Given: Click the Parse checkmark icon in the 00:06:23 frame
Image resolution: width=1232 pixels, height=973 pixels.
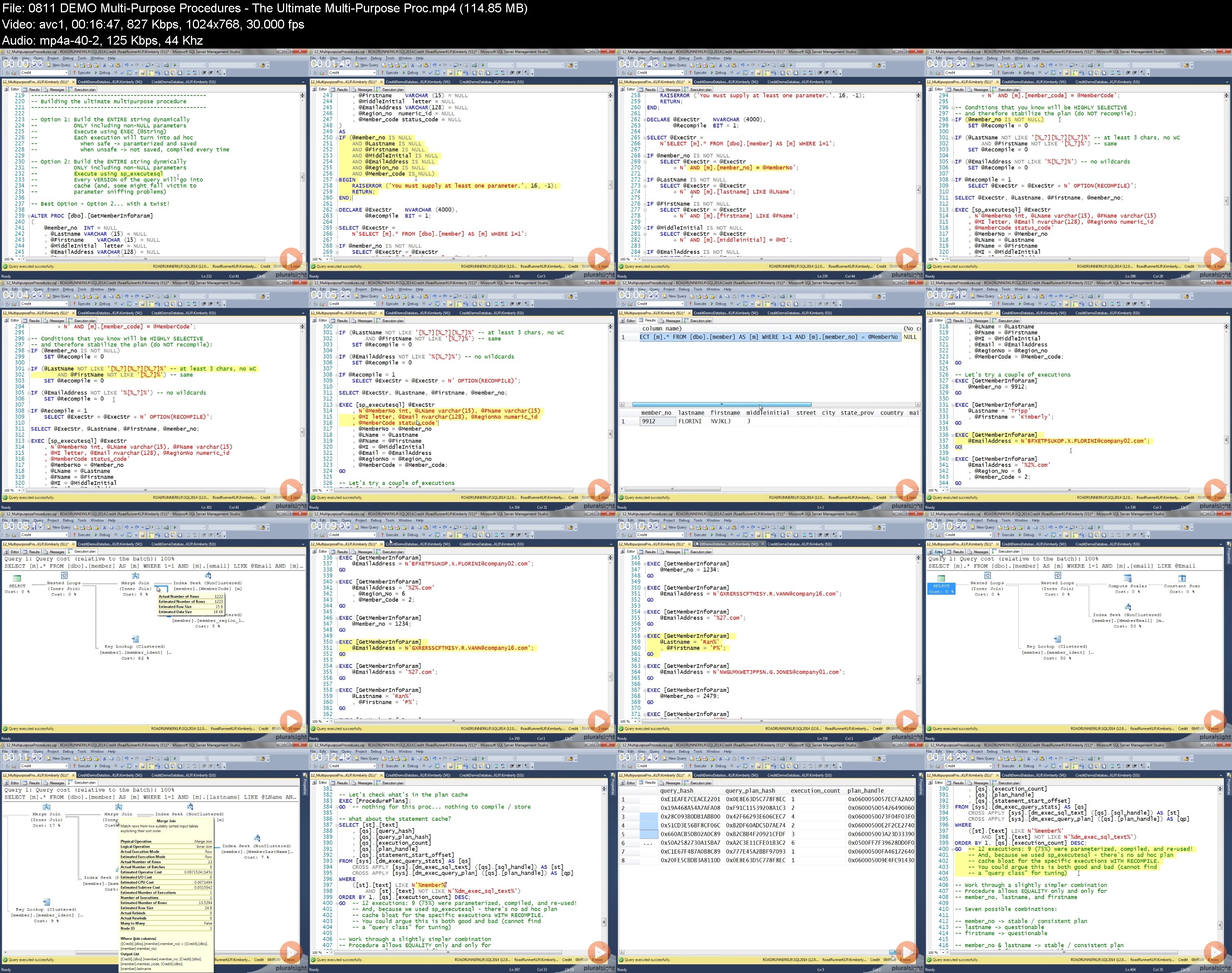Looking at the screenshot, I should [x=738, y=304].
